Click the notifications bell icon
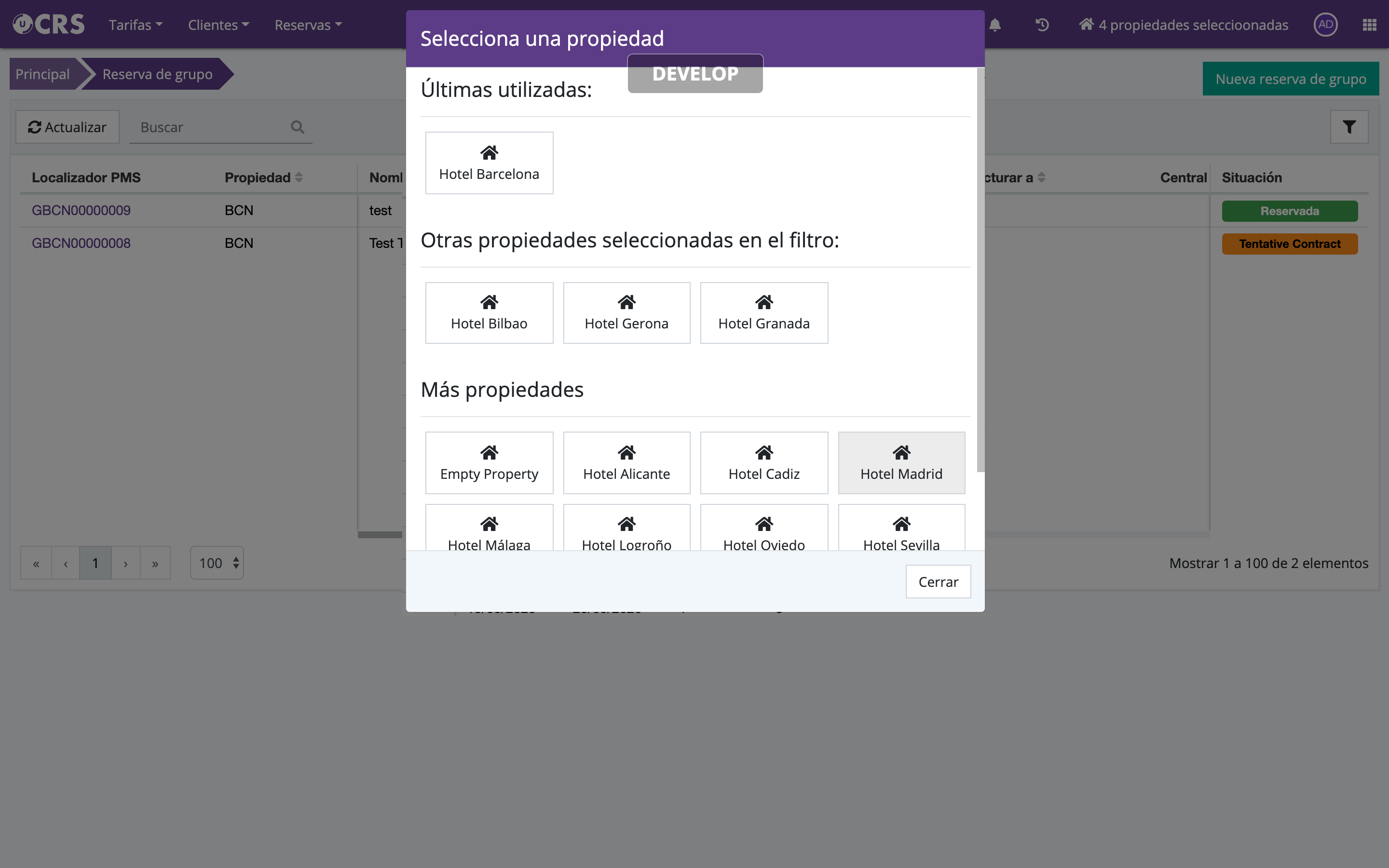 coord(994,25)
